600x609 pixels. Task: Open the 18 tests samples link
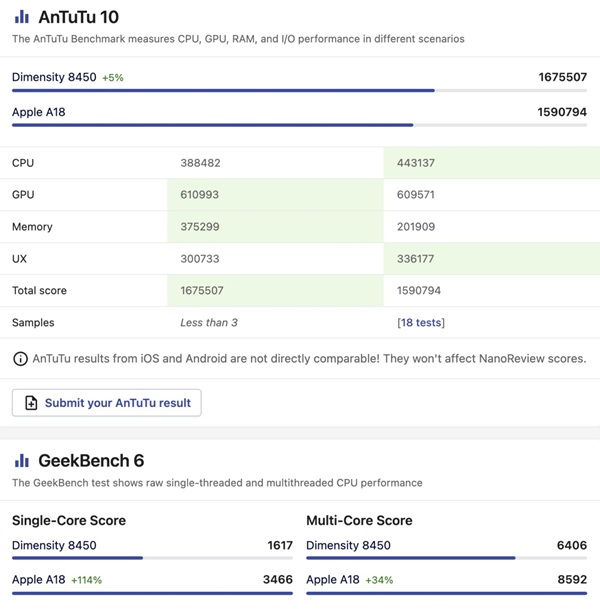coord(421,323)
